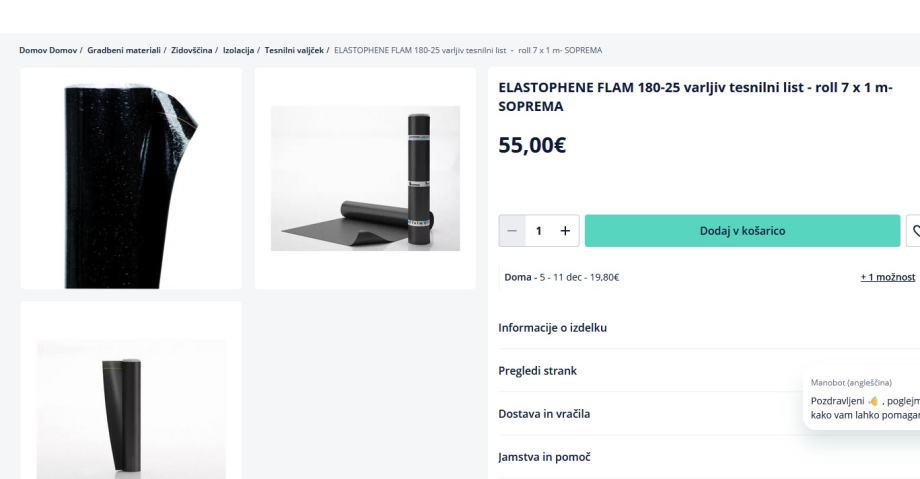Open the +1 možnost delivery link
Viewport: 920px width, 479px height.
coord(888,277)
